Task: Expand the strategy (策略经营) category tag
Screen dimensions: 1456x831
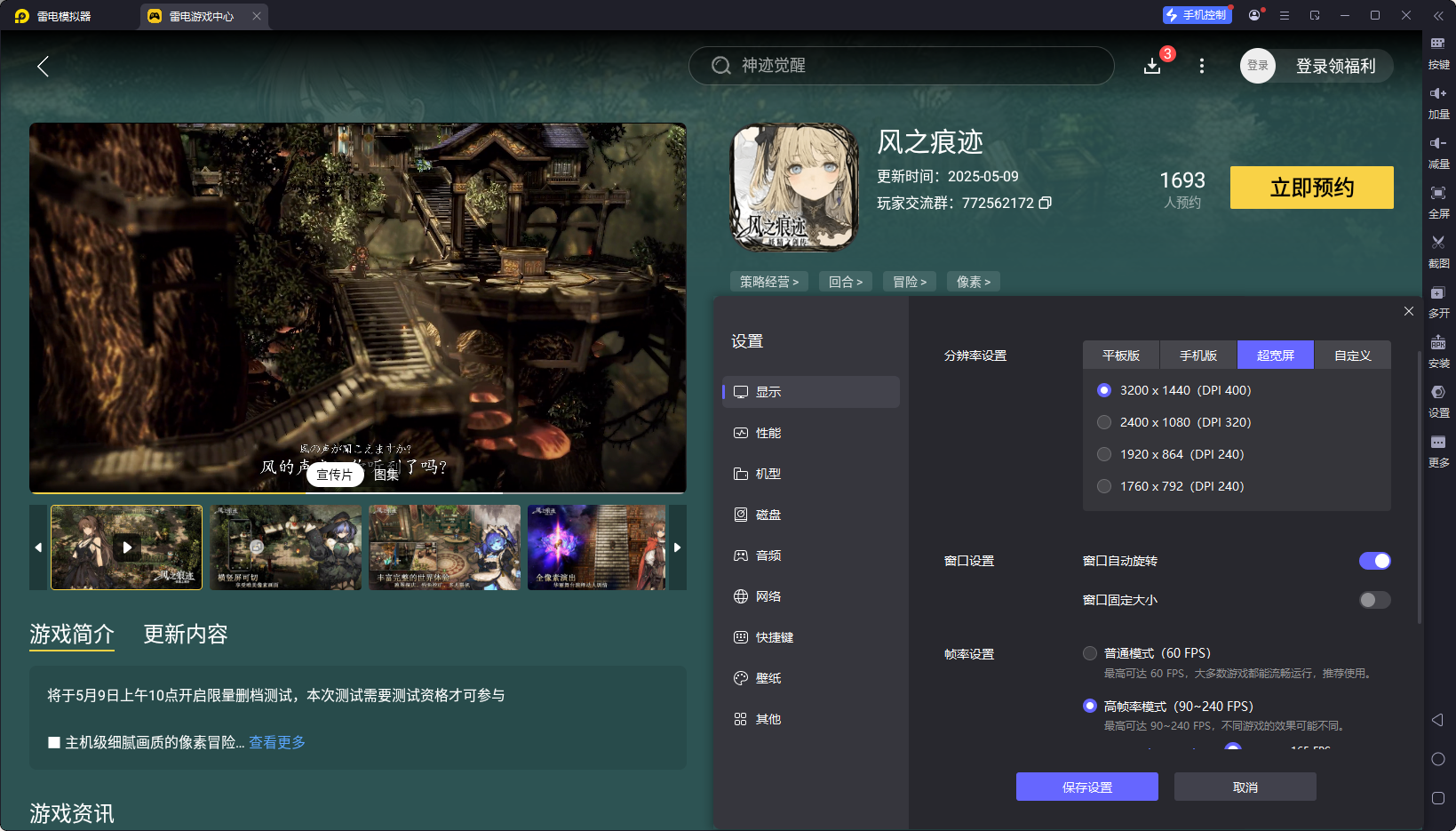Action: click(x=768, y=282)
